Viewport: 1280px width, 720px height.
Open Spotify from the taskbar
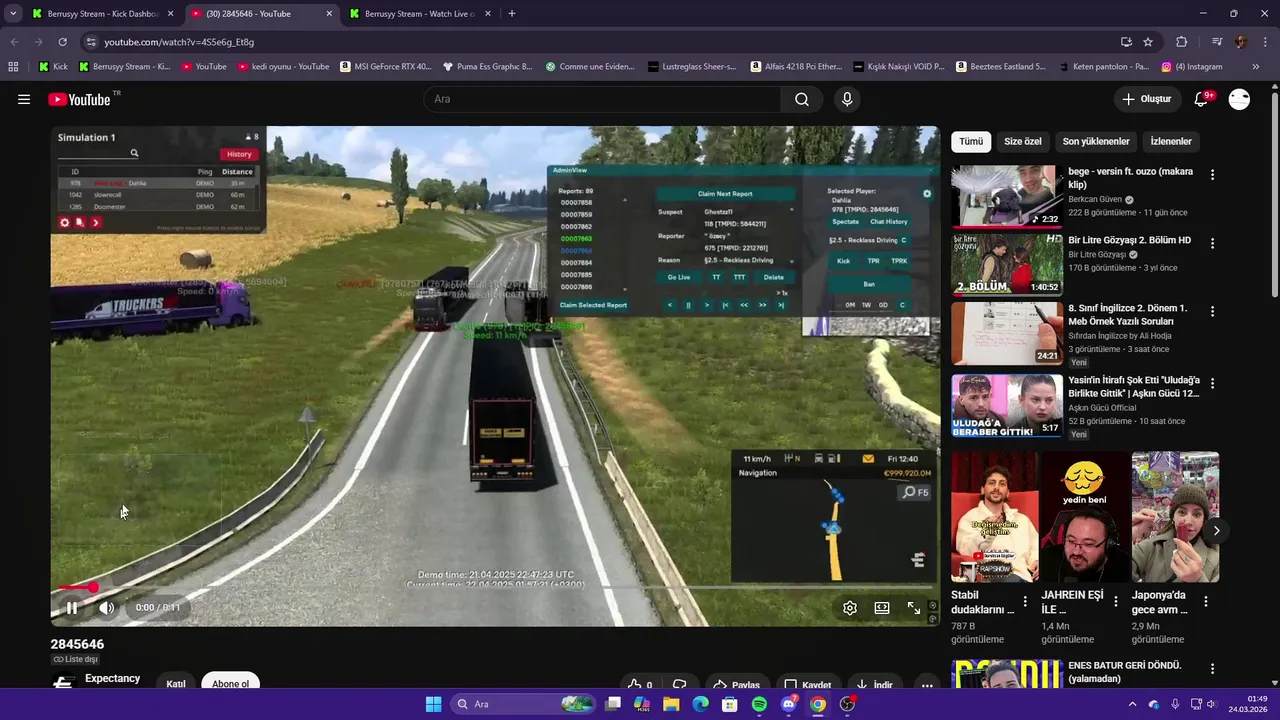point(759,704)
